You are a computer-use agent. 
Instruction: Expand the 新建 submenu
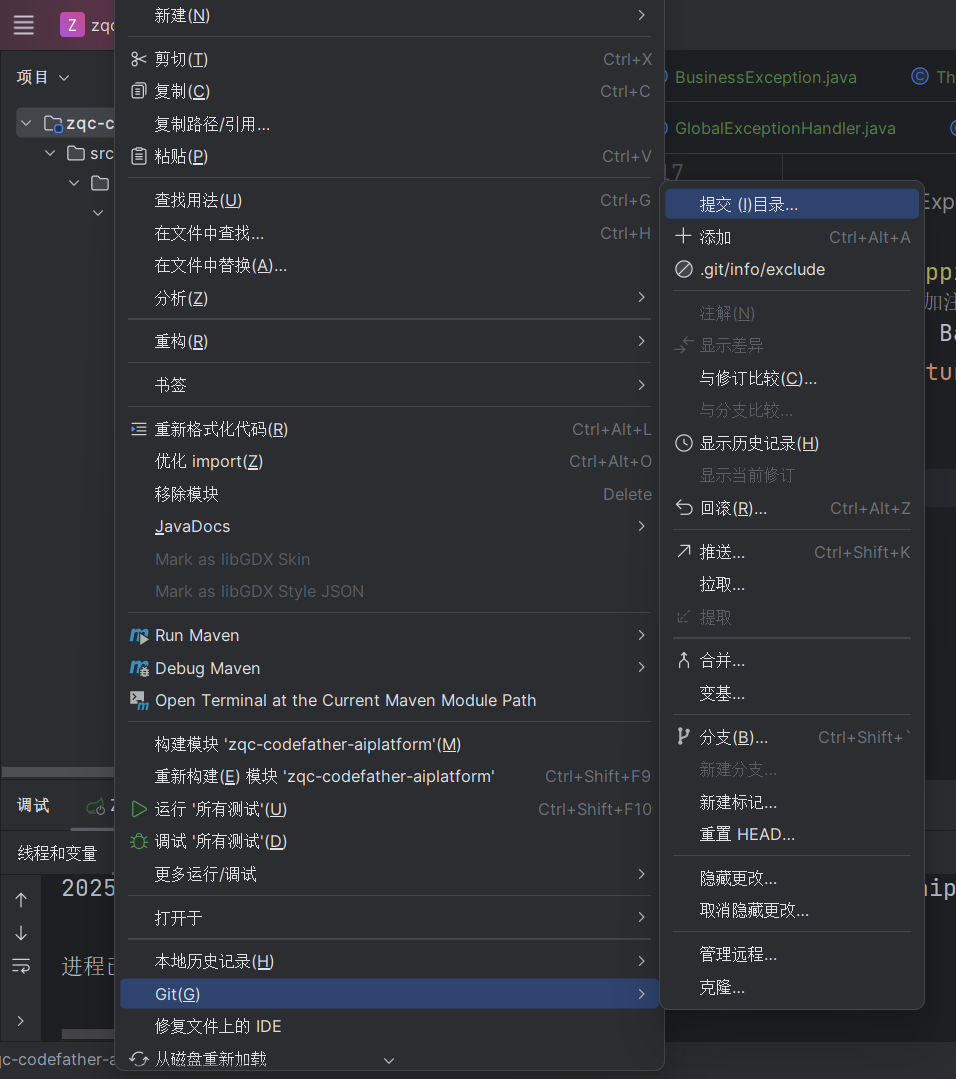click(x=390, y=15)
